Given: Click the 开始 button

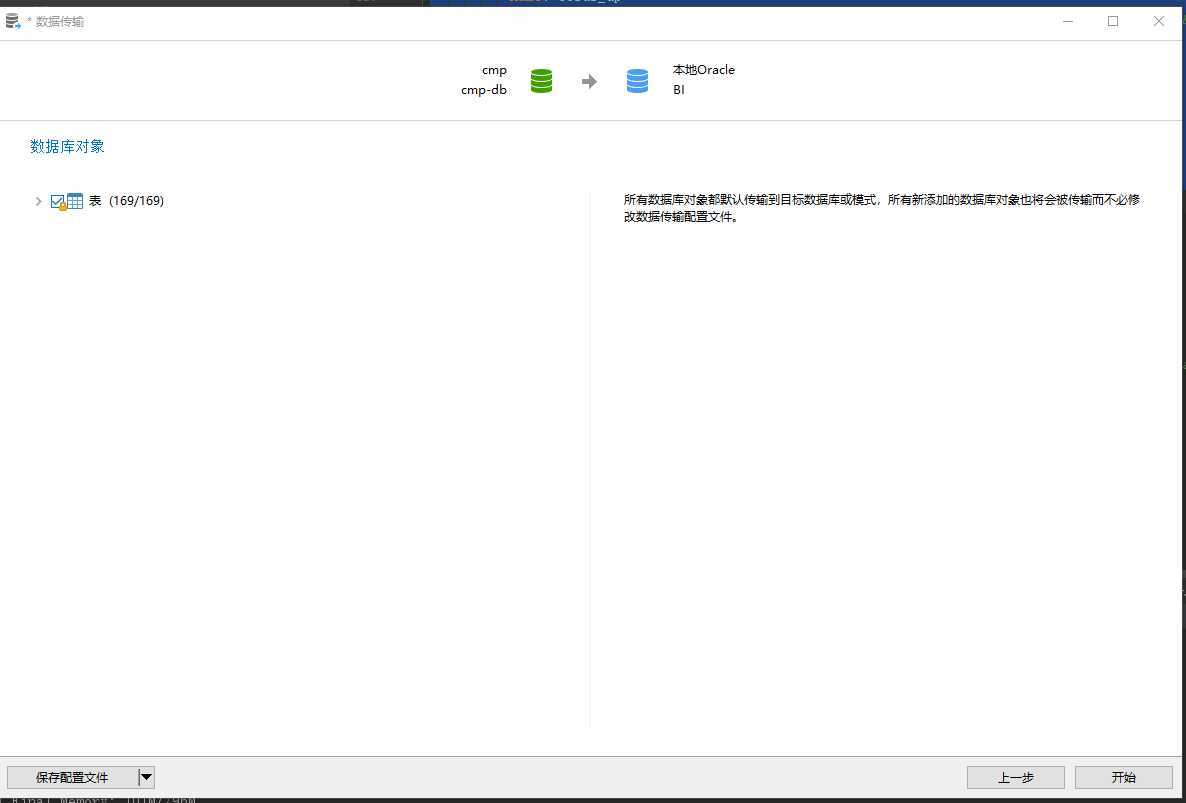Looking at the screenshot, I should [x=1124, y=777].
